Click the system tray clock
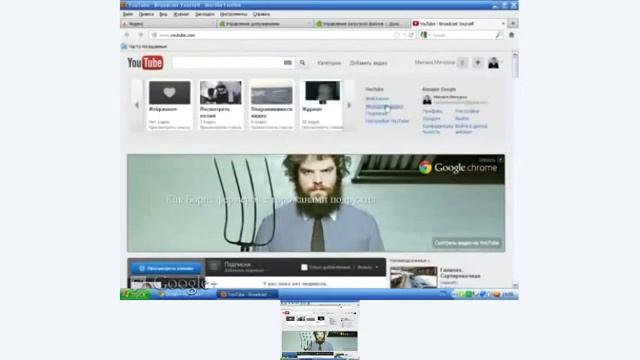This screenshot has height=360, width=640. click(x=508, y=294)
